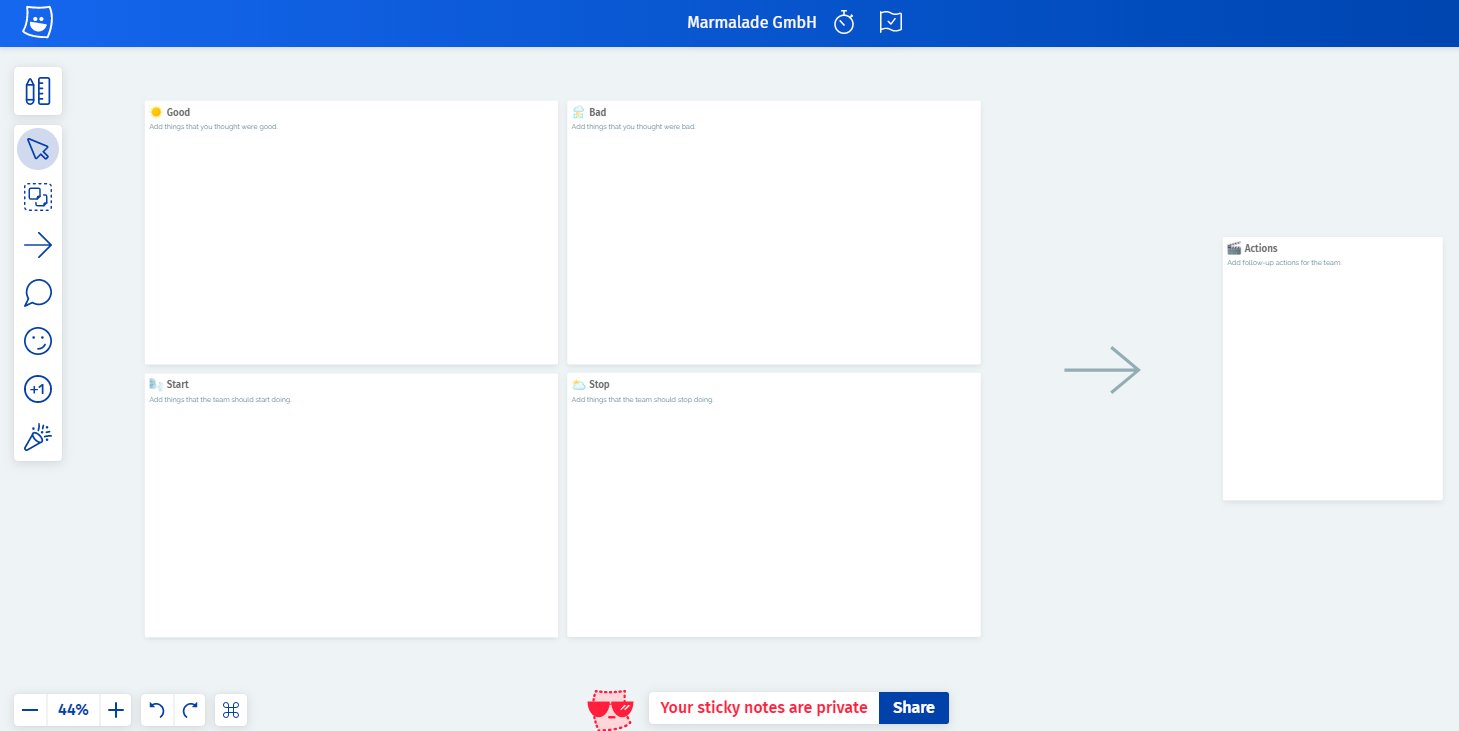Click the Share sticky notes button
Image resolution: width=1459 pixels, height=731 pixels.
(914, 708)
